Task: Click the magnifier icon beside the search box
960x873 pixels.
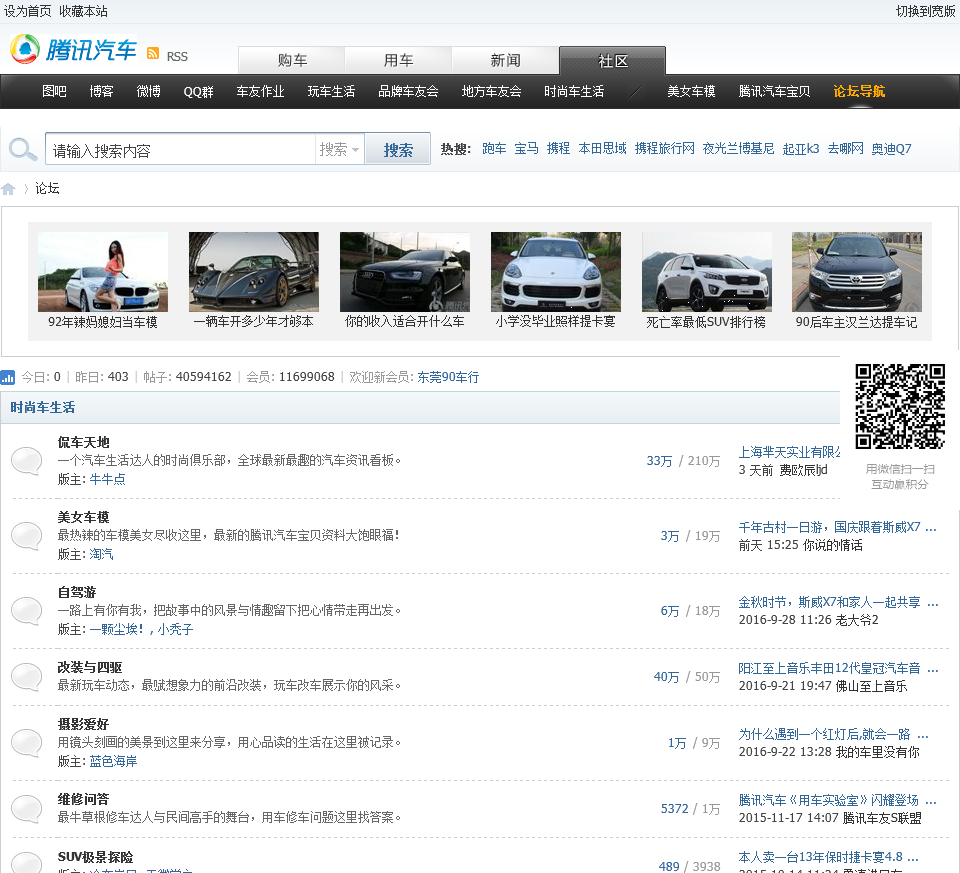Action: (22, 150)
